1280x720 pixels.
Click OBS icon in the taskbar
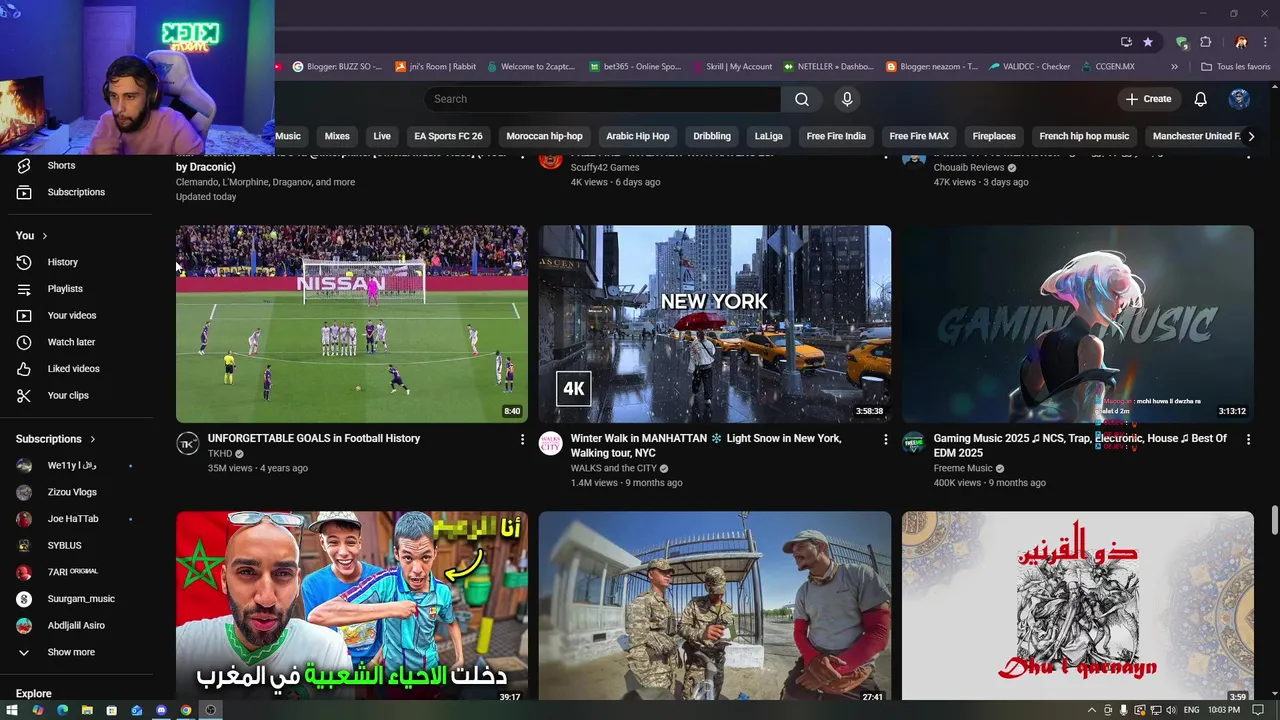point(210,710)
